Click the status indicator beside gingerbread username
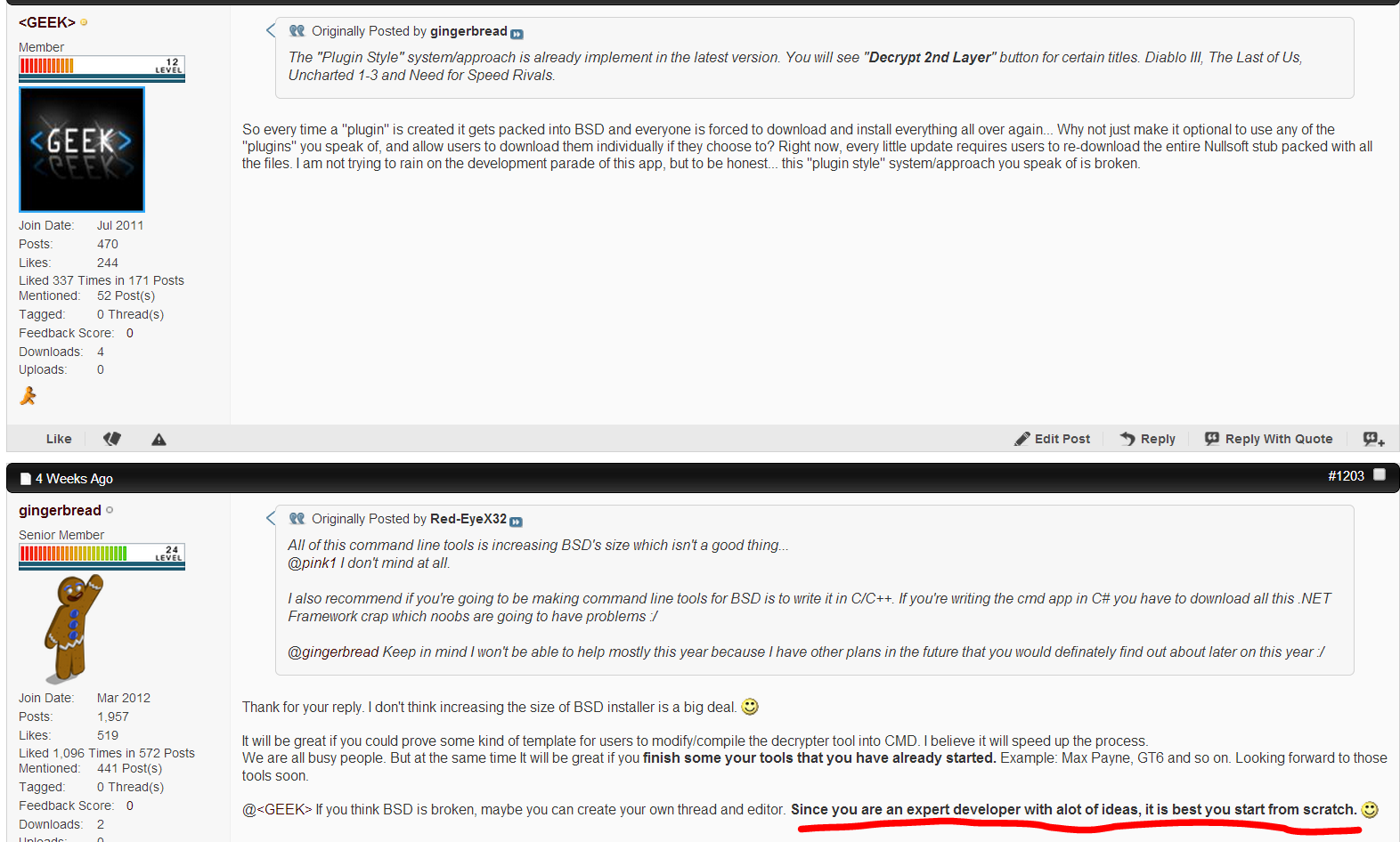1400x842 pixels. click(110, 510)
